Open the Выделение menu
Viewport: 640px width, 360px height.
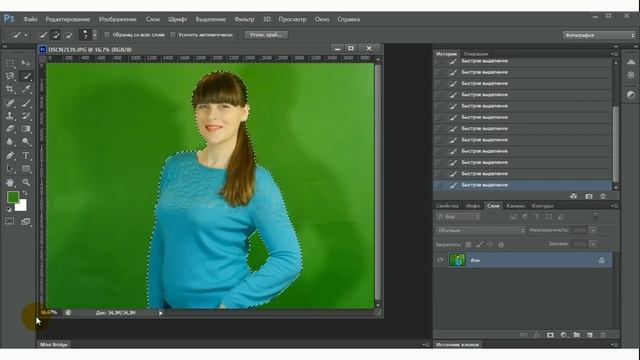(x=210, y=19)
